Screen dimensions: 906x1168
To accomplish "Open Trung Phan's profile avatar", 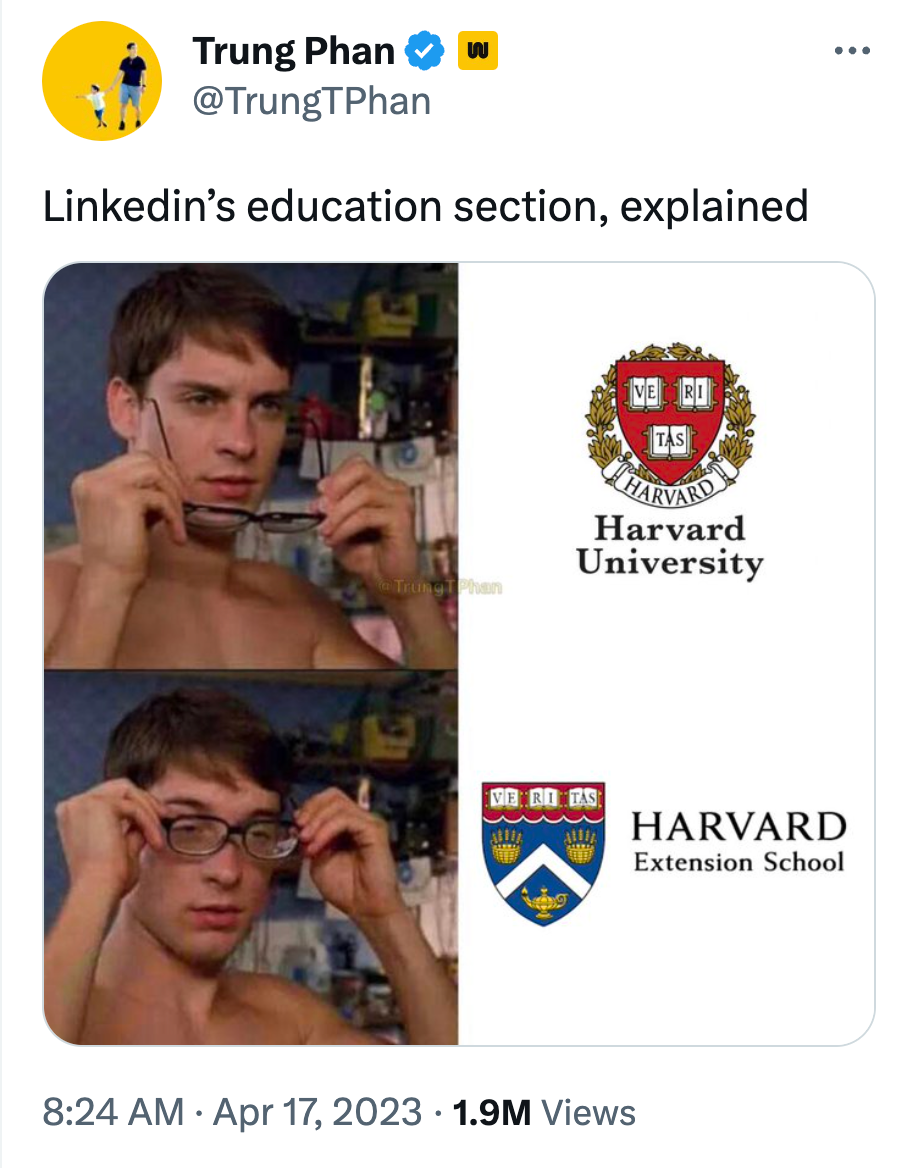I will (x=102, y=81).
